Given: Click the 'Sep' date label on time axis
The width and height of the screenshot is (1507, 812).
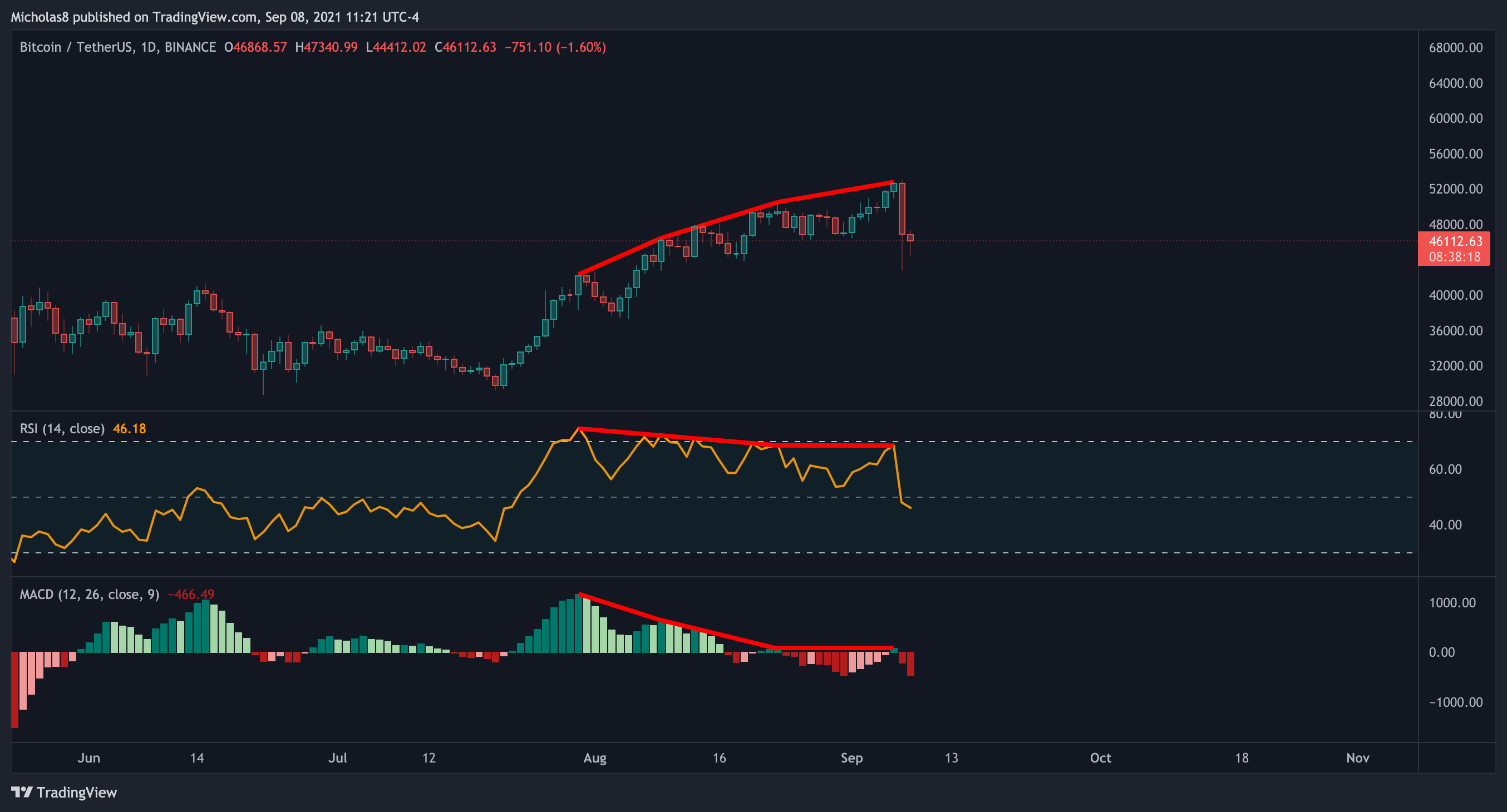Looking at the screenshot, I should tap(852, 758).
